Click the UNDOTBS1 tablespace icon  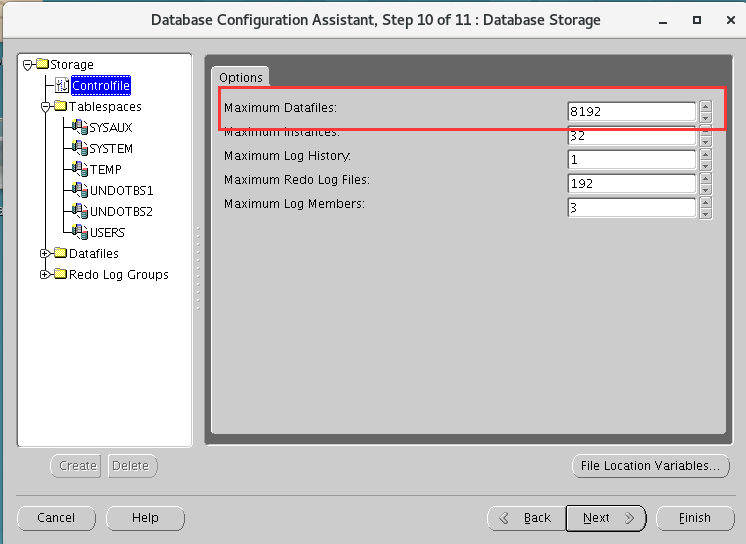tap(80, 191)
